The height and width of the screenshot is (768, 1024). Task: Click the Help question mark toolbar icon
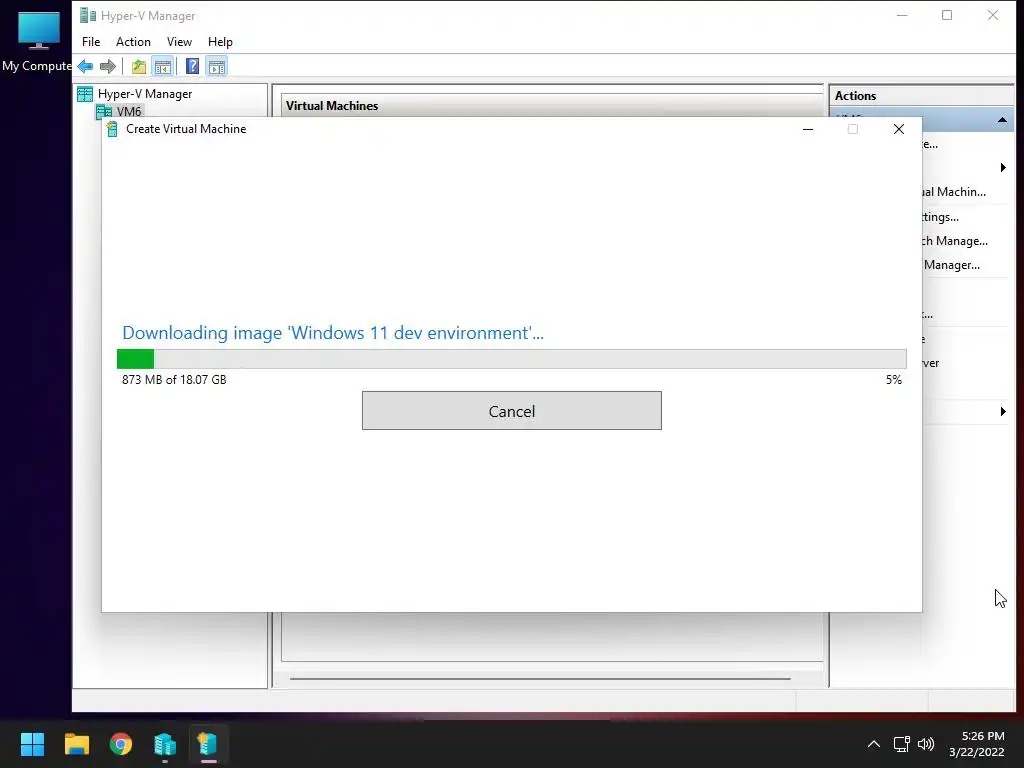192,67
